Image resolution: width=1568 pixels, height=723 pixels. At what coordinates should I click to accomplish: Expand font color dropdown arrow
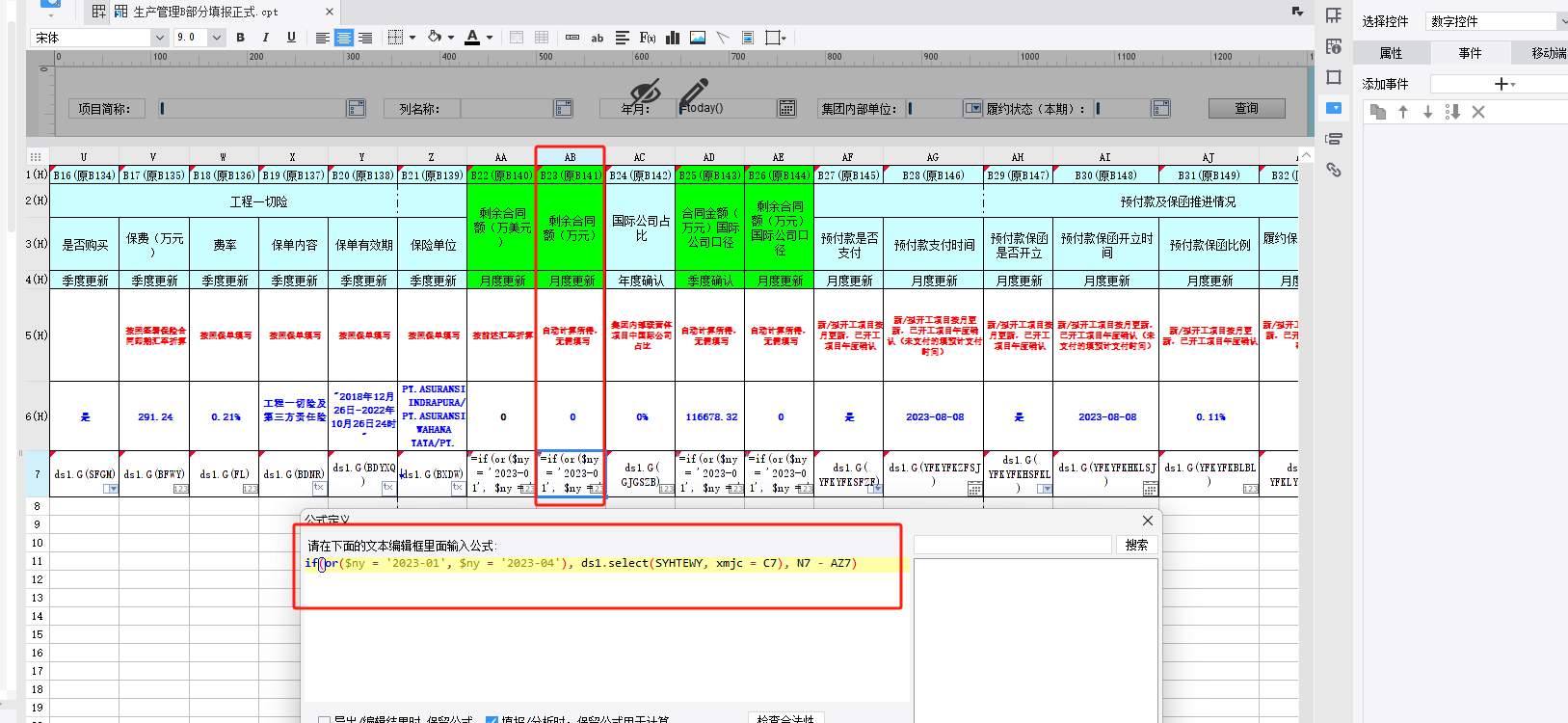[490, 38]
